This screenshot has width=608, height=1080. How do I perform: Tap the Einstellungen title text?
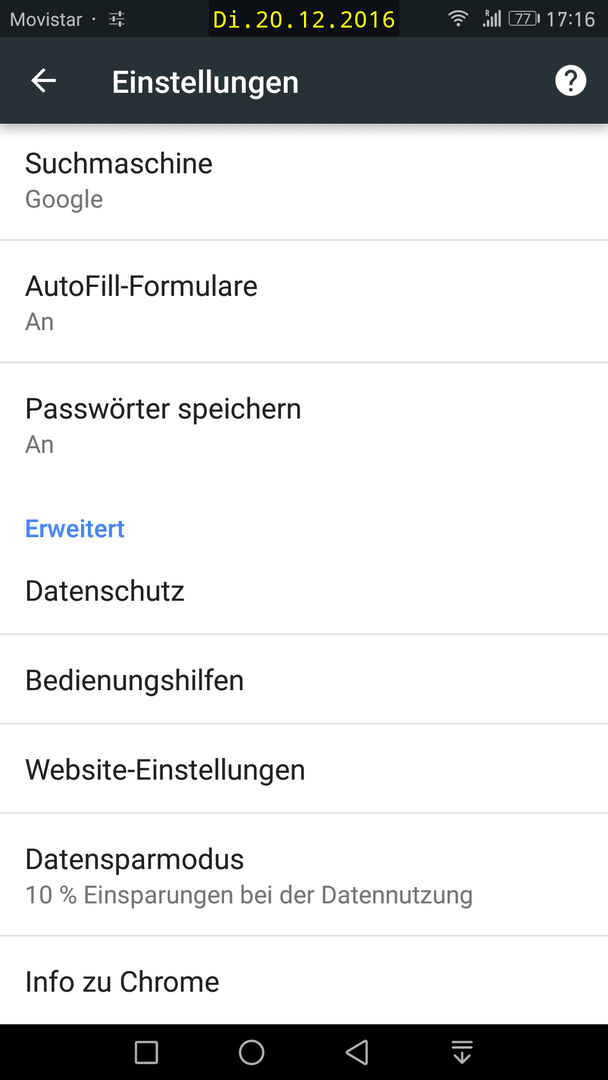pyautogui.click(x=205, y=82)
